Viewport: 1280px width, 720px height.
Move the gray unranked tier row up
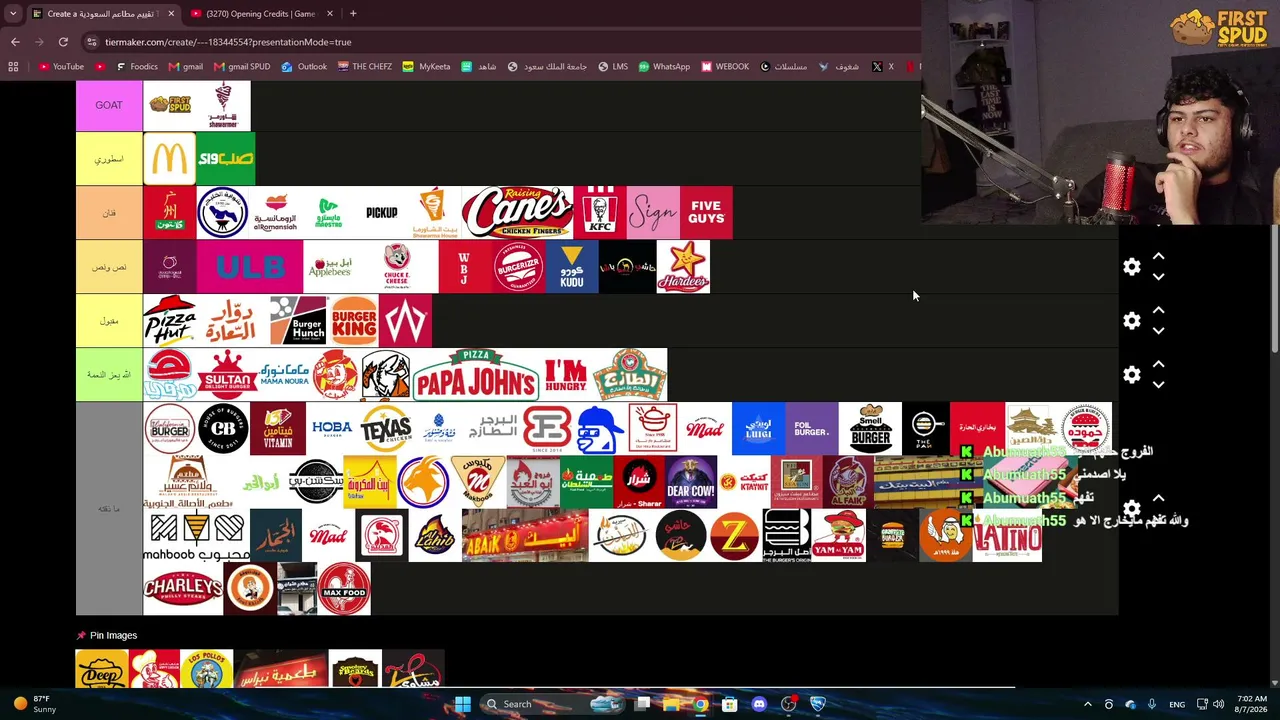point(1158,498)
